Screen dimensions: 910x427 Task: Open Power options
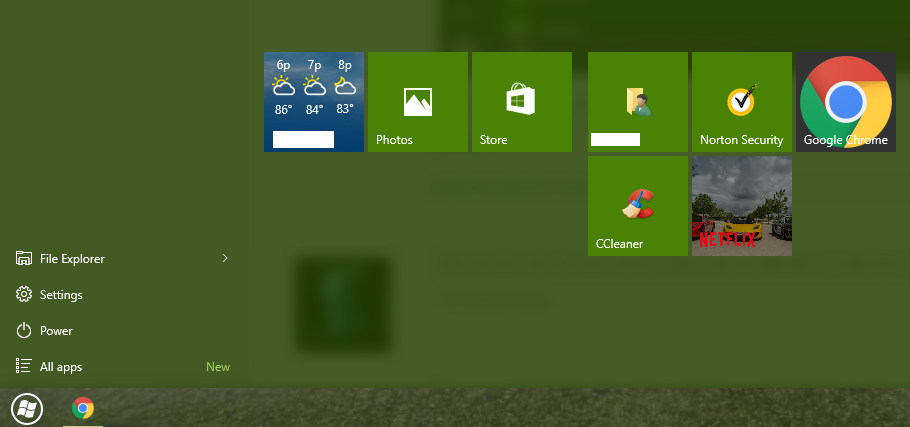pyautogui.click(x=122, y=331)
